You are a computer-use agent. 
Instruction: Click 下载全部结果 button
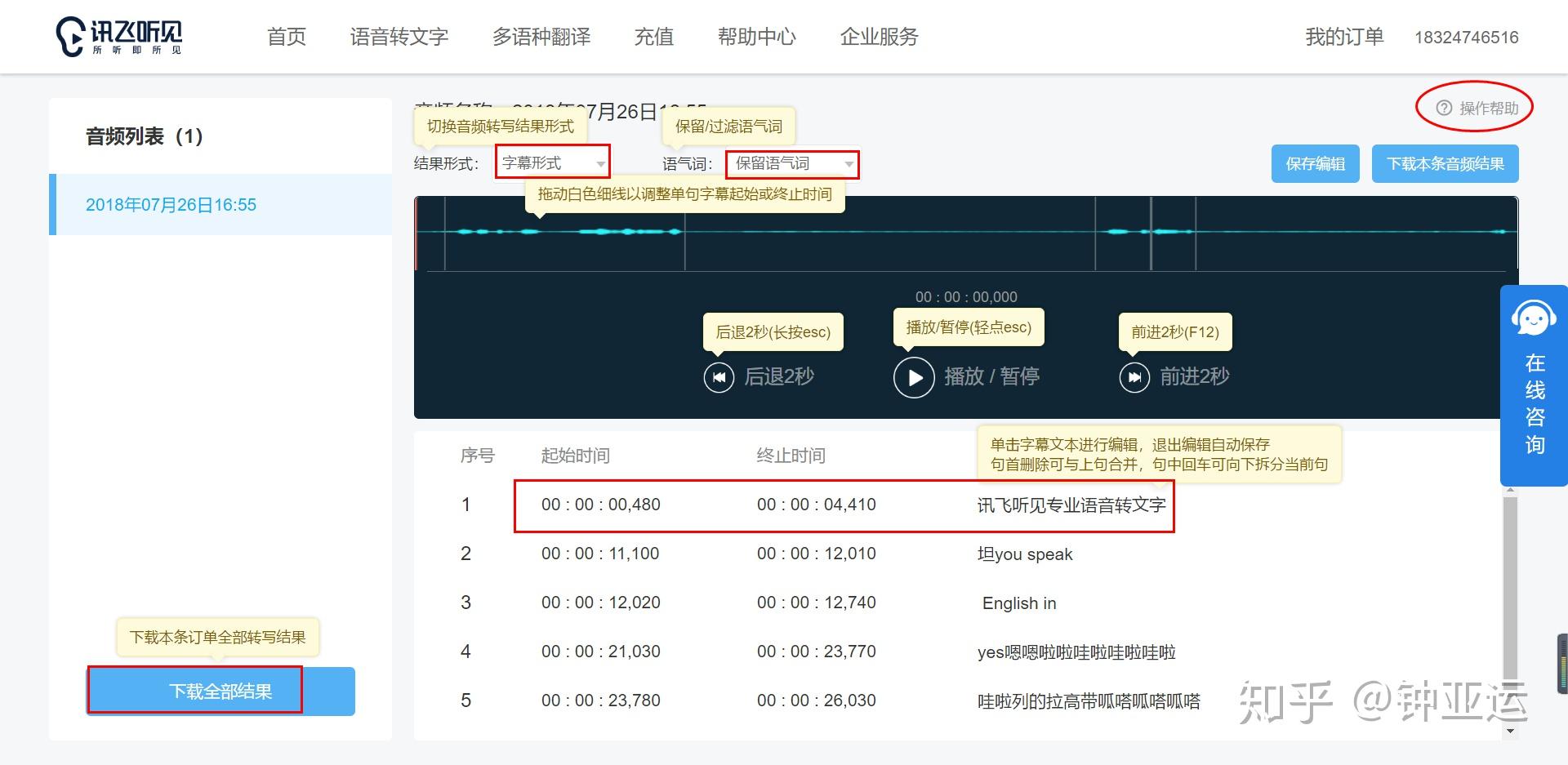pos(220,692)
